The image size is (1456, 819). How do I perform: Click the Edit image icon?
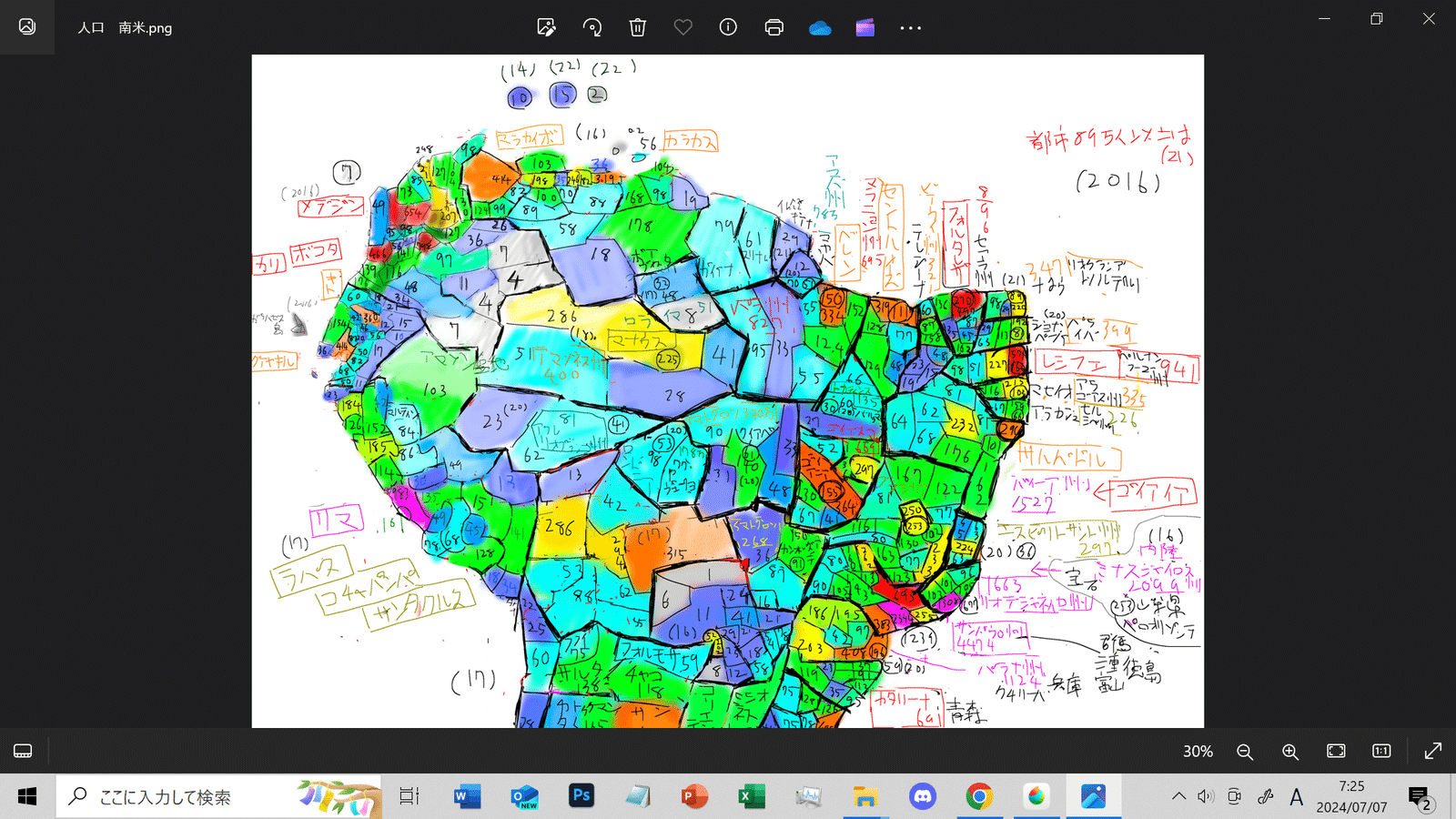pos(546,27)
